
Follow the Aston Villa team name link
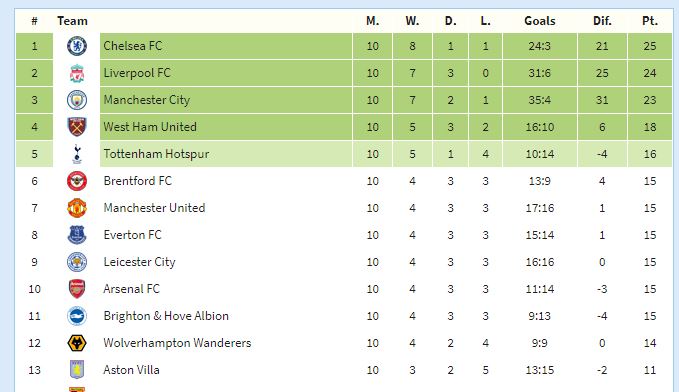[x=131, y=370]
